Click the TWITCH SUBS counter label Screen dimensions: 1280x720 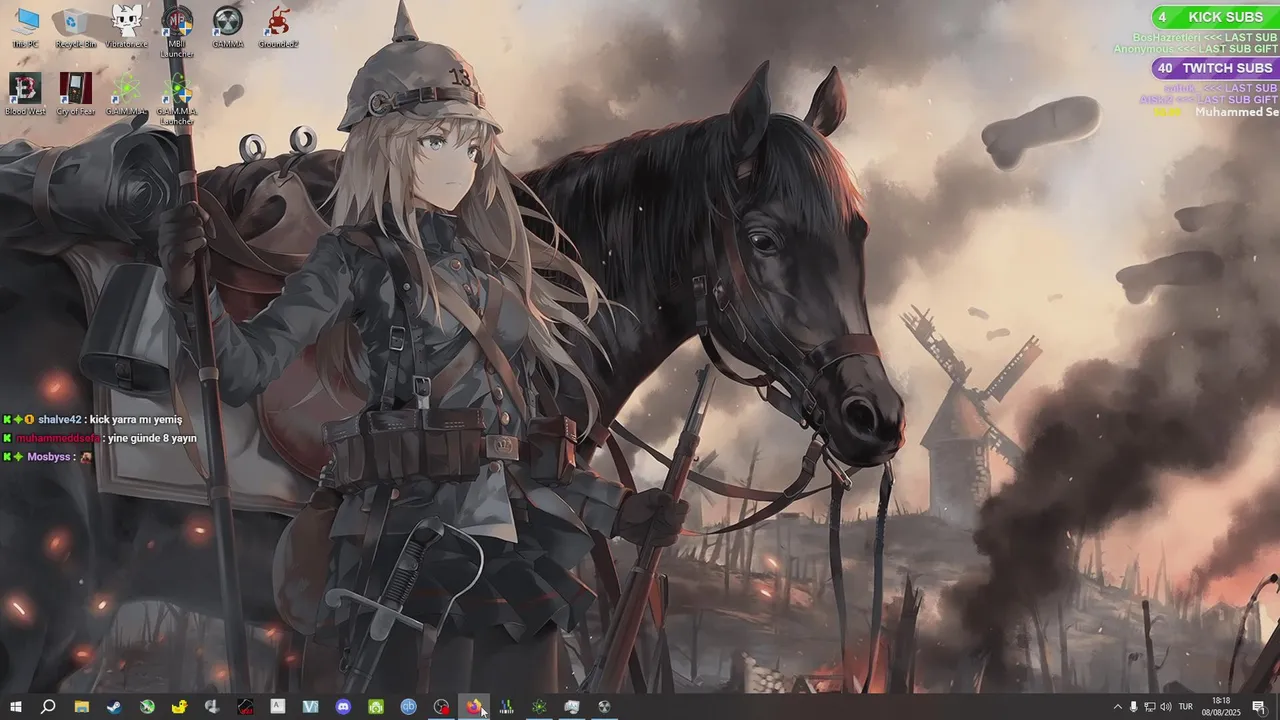(x=1227, y=68)
